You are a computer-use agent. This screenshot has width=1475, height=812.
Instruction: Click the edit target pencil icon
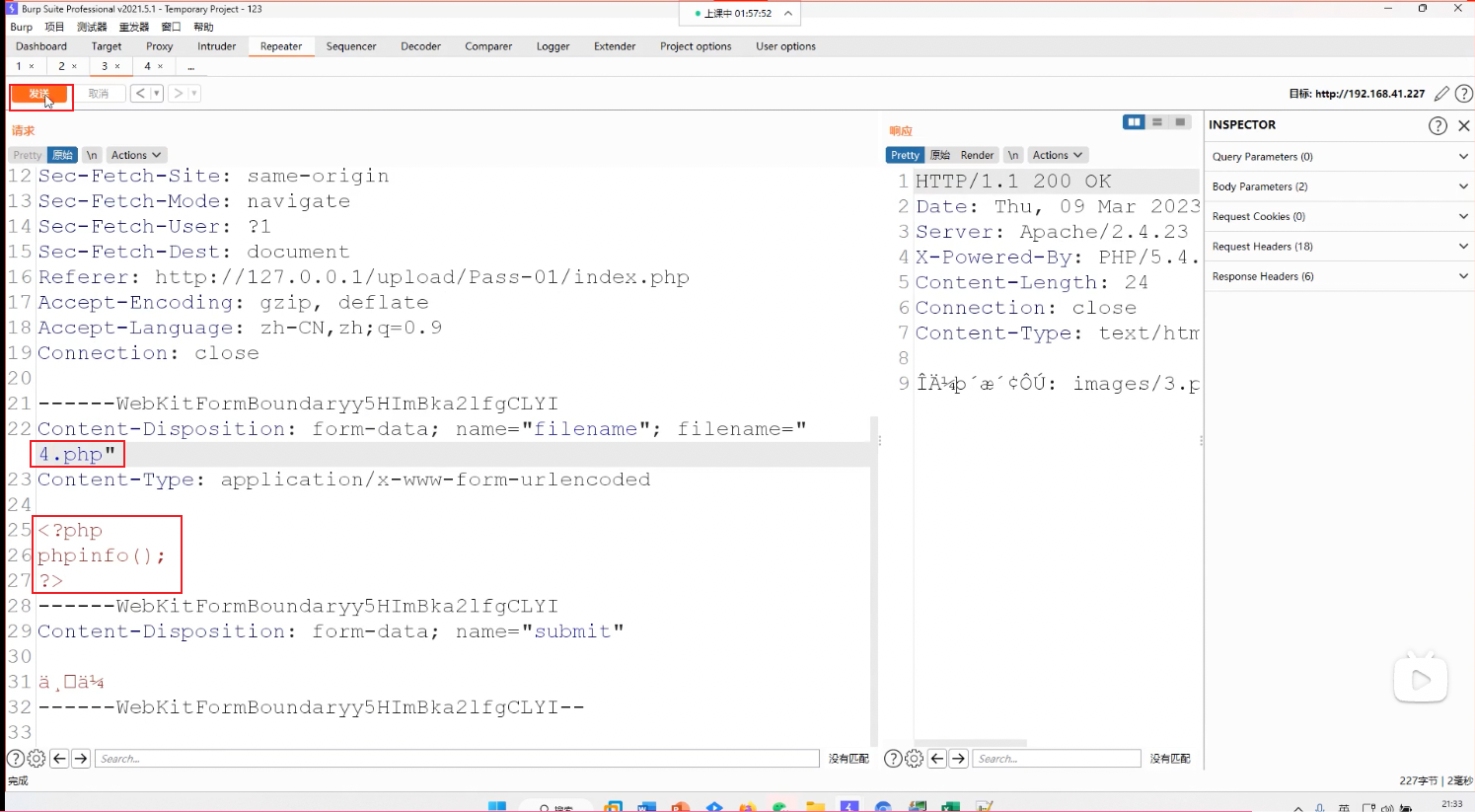click(1441, 94)
